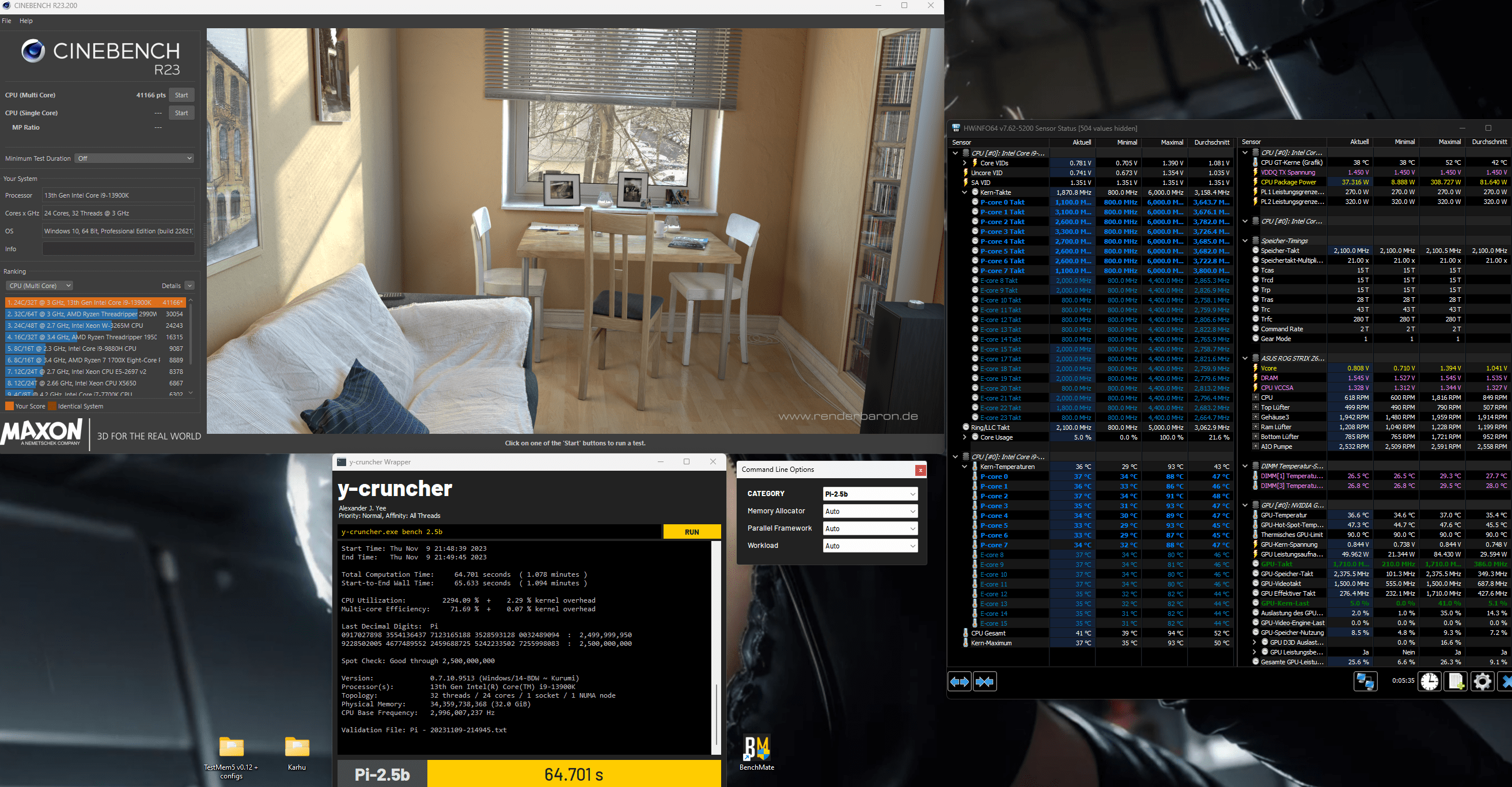The width and height of the screenshot is (1512, 787).
Task: Start the CPU (Multi Core) test
Action: pyautogui.click(x=181, y=95)
